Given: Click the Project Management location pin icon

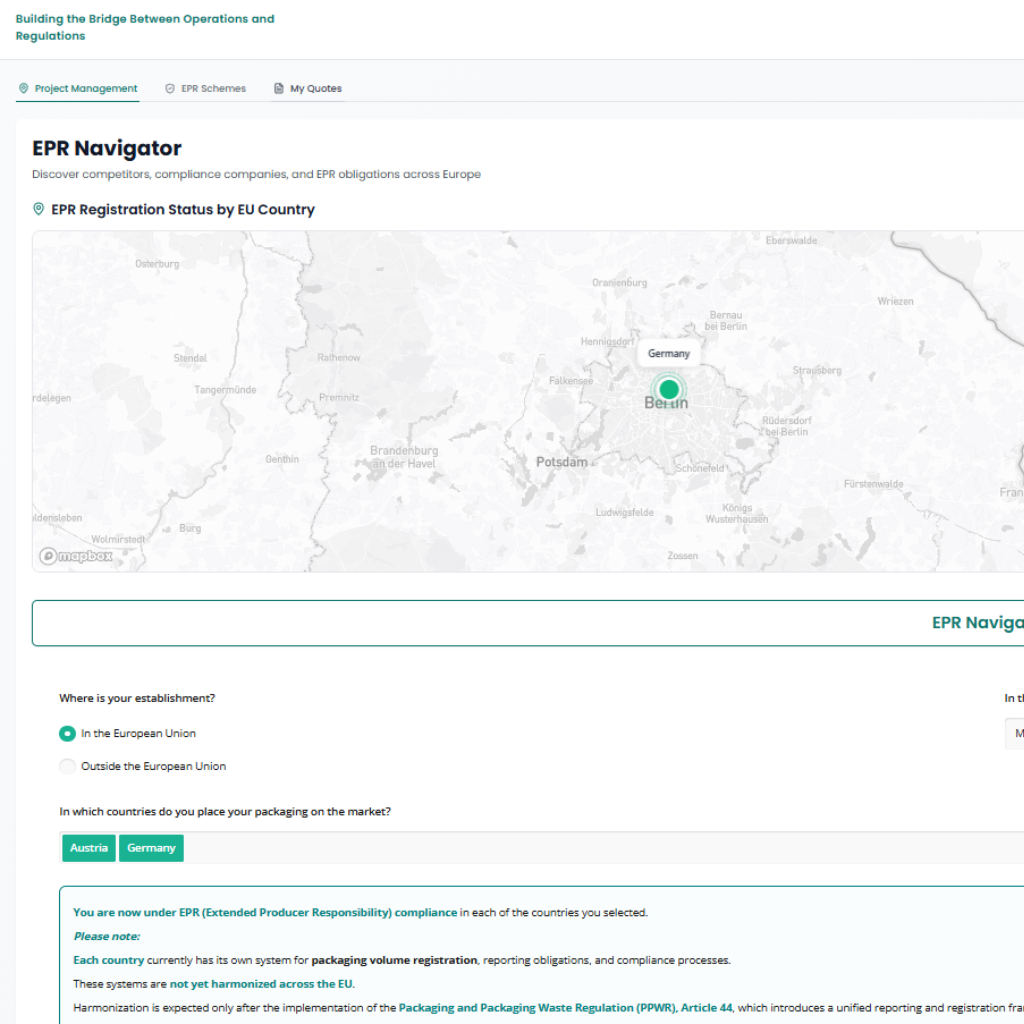Looking at the screenshot, I should point(24,88).
